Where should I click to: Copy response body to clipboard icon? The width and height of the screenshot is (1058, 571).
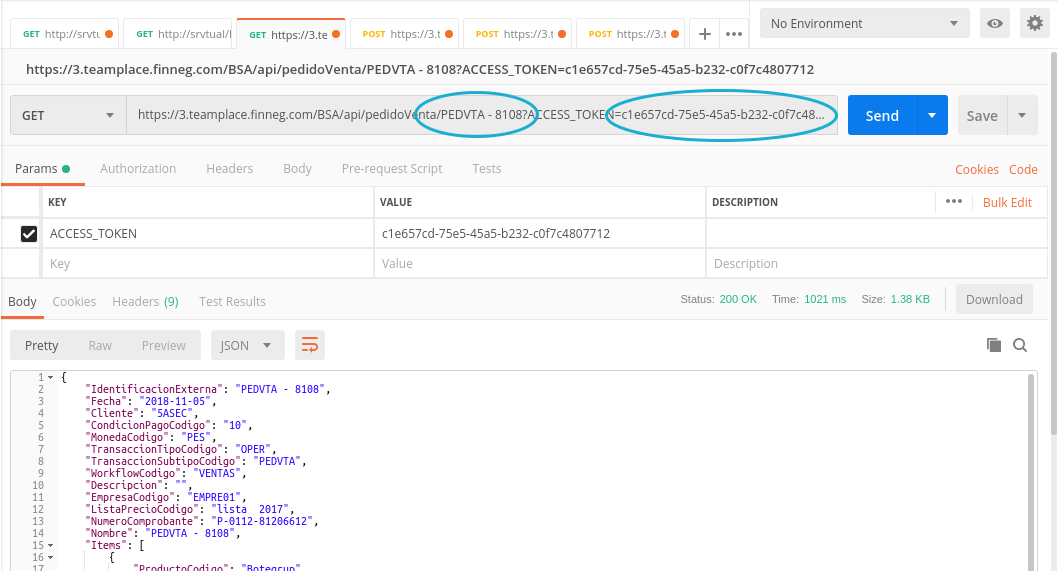[x=993, y=345]
